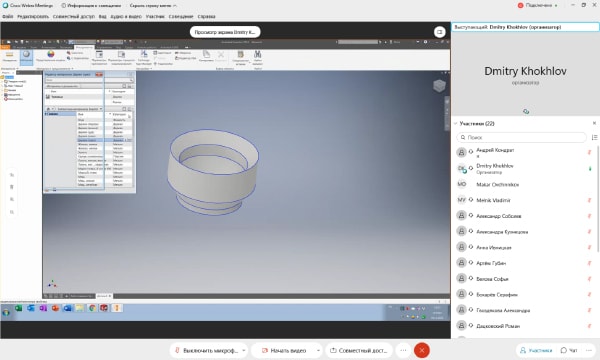Click Андрей Кондрат muted microphone icon

click(589, 152)
